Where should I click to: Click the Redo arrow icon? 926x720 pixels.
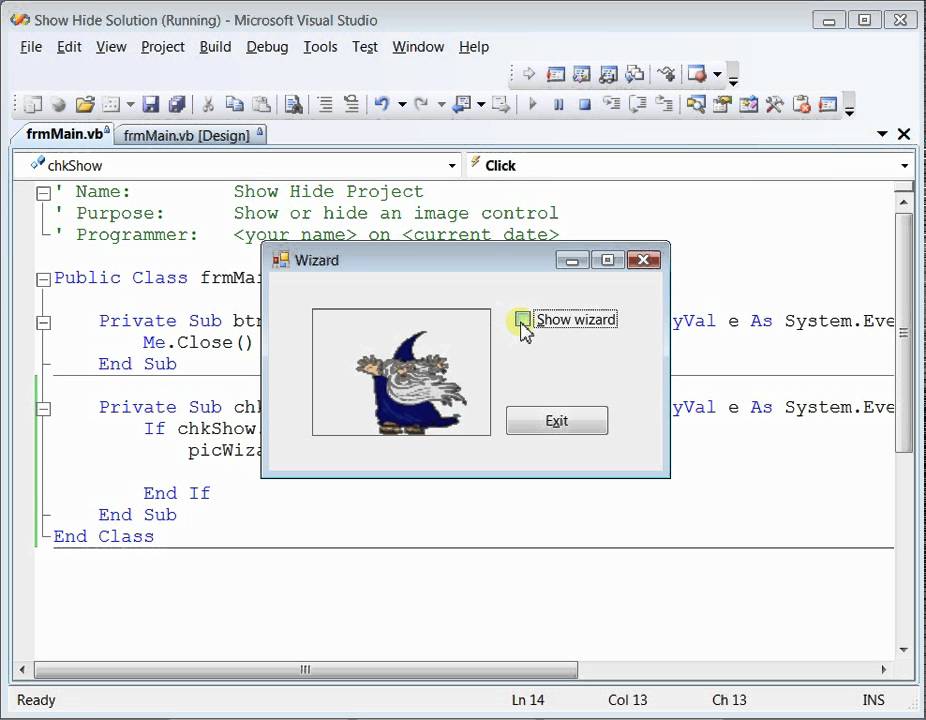point(421,105)
